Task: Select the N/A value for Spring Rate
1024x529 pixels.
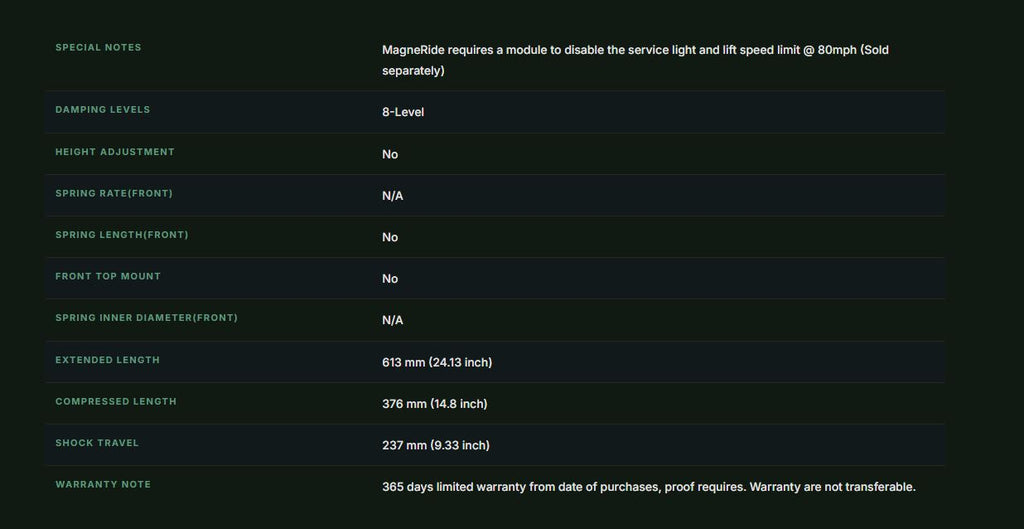Action: (392, 196)
